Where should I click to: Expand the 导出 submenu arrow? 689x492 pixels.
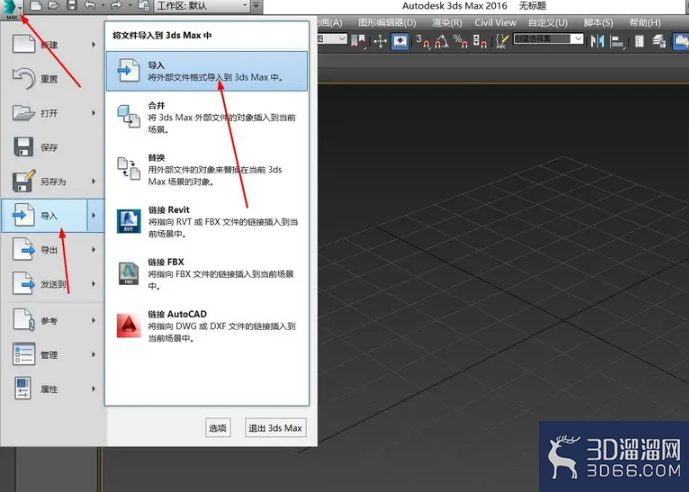[94, 250]
